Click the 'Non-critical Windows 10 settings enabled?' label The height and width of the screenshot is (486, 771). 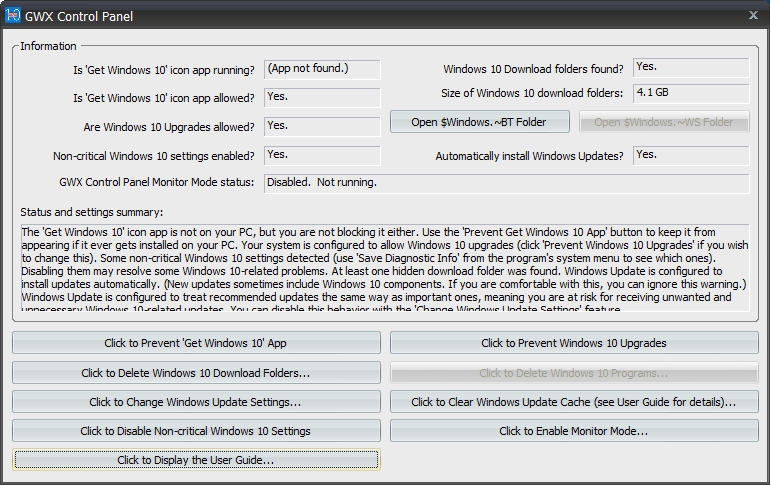[x=153, y=156]
